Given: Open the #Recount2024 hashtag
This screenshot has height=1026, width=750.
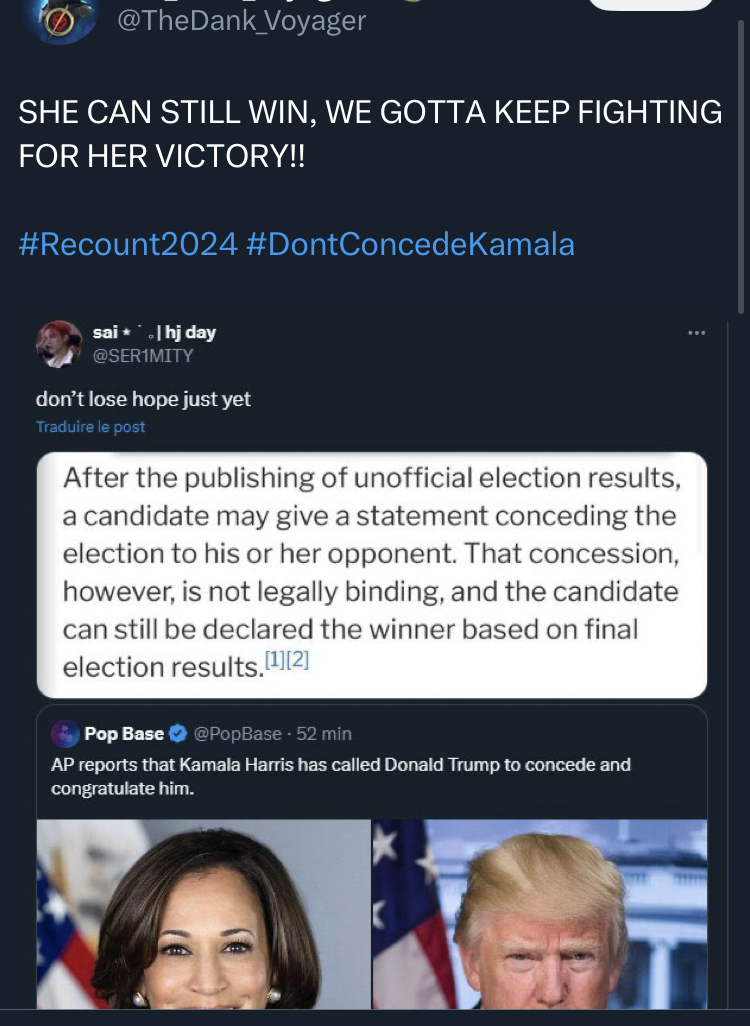Looking at the screenshot, I should pos(128,244).
